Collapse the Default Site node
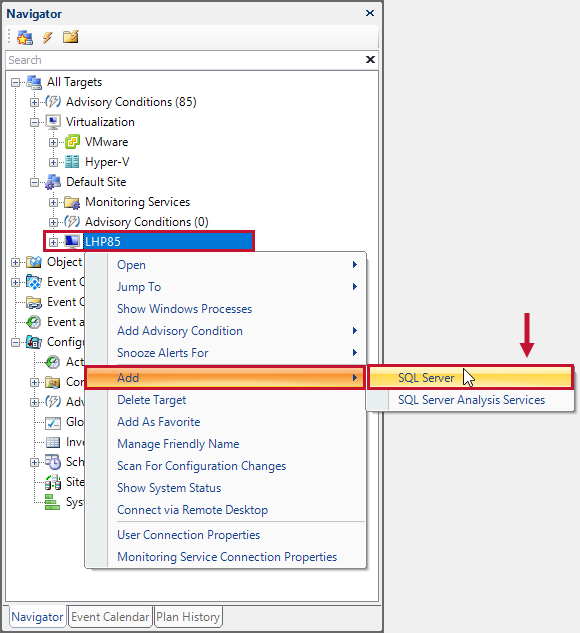Screen dimensions: 580x633 tap(34, 182)
